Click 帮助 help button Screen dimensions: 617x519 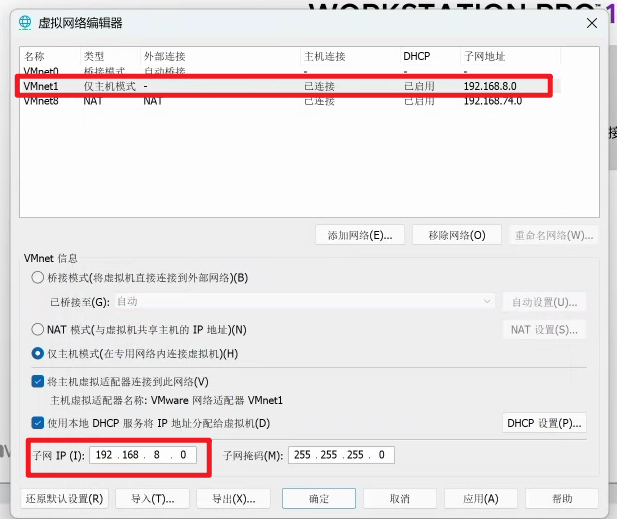tap(562, 499)
